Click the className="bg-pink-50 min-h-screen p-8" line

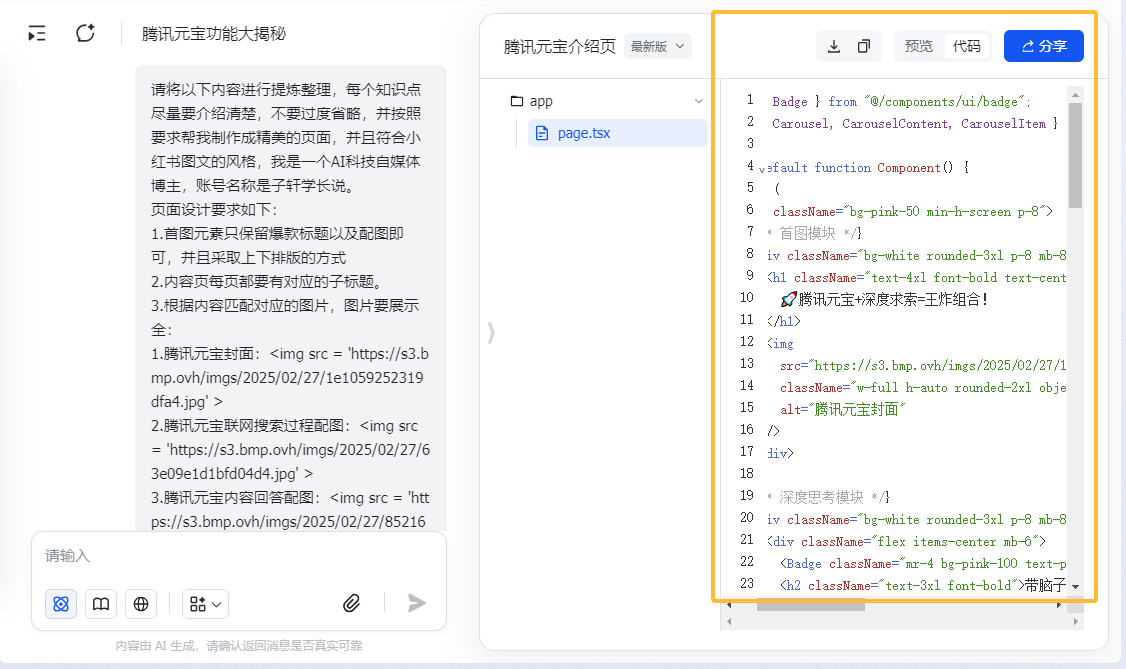point(912,212)
